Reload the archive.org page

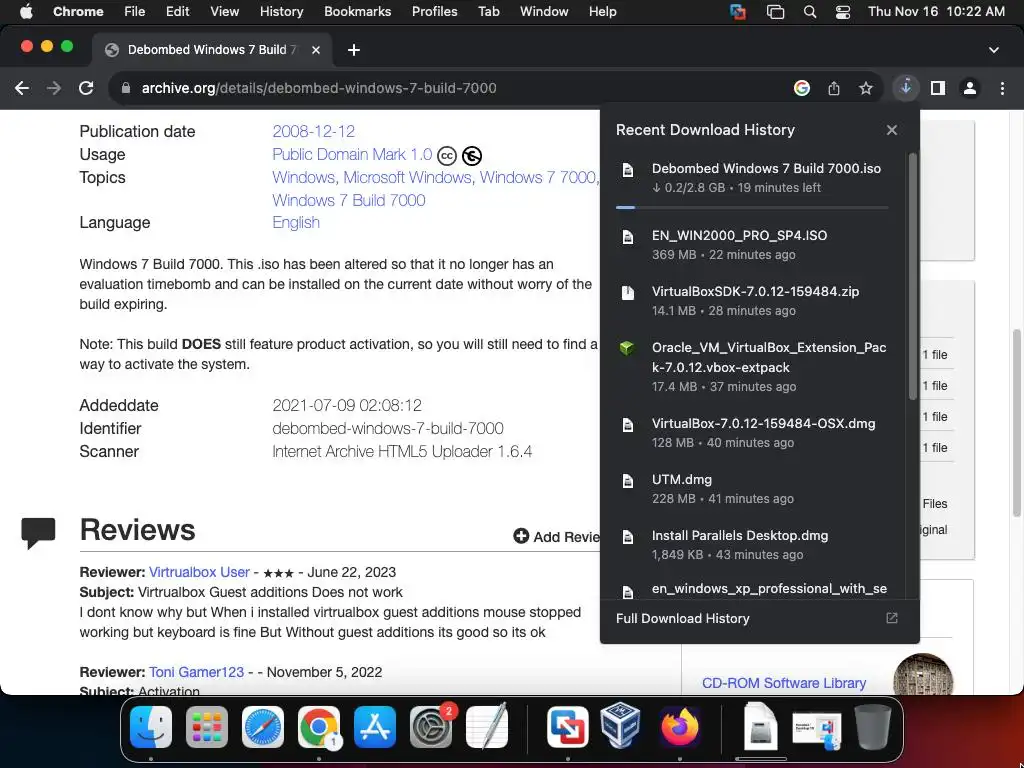tap(86, 88)
